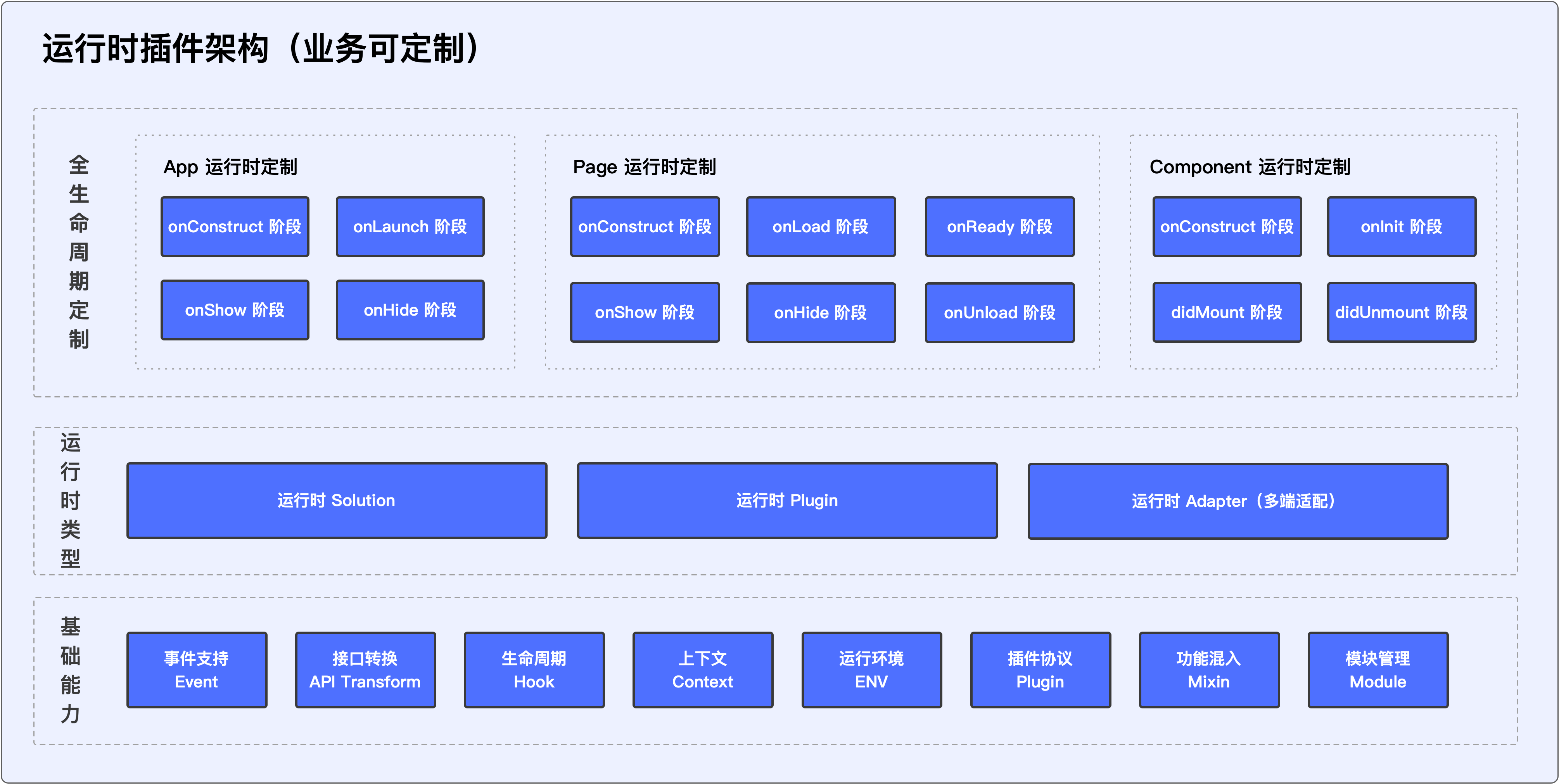Click the 生命周期 Hook box

click(x=534, y=670)
